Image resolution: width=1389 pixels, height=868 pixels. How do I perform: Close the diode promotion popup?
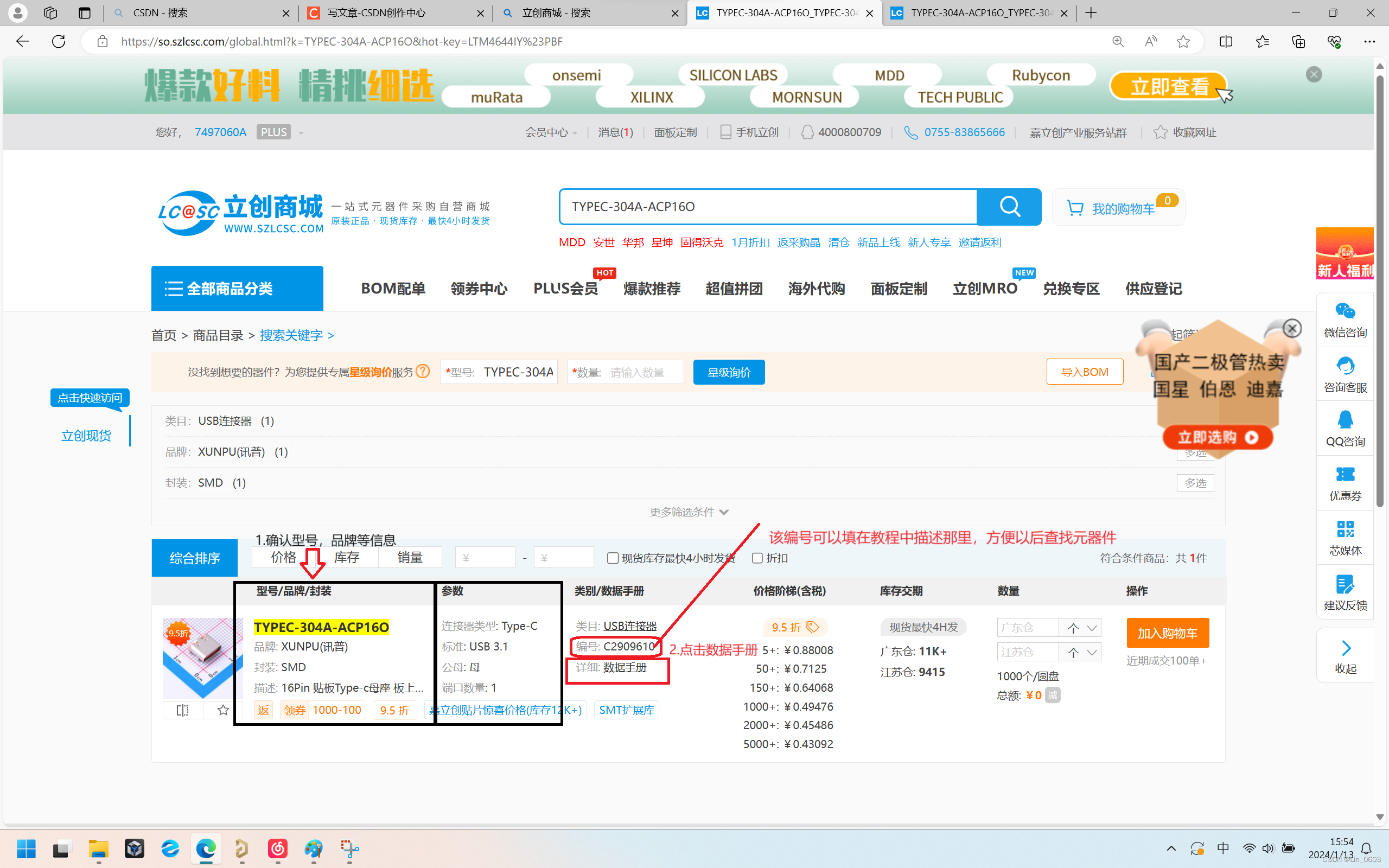(x=1292, y=328)
